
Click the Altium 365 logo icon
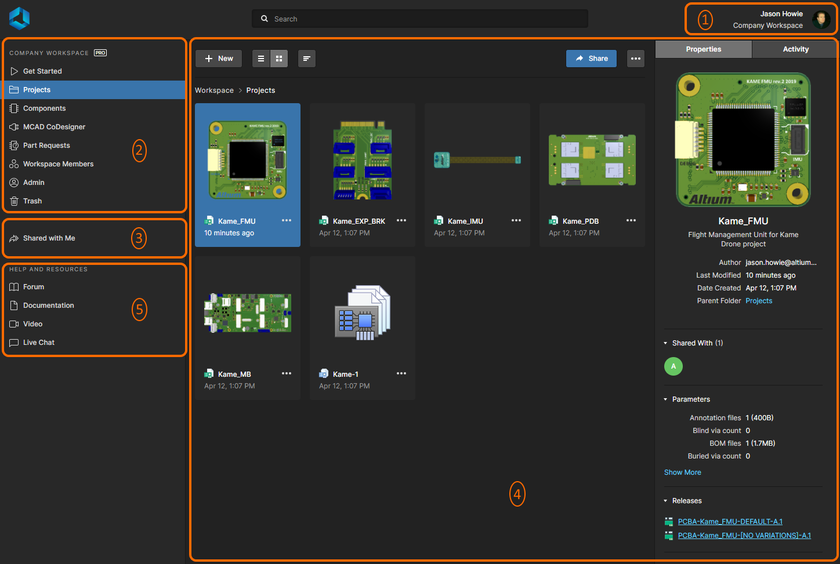(x=19, y=18)
